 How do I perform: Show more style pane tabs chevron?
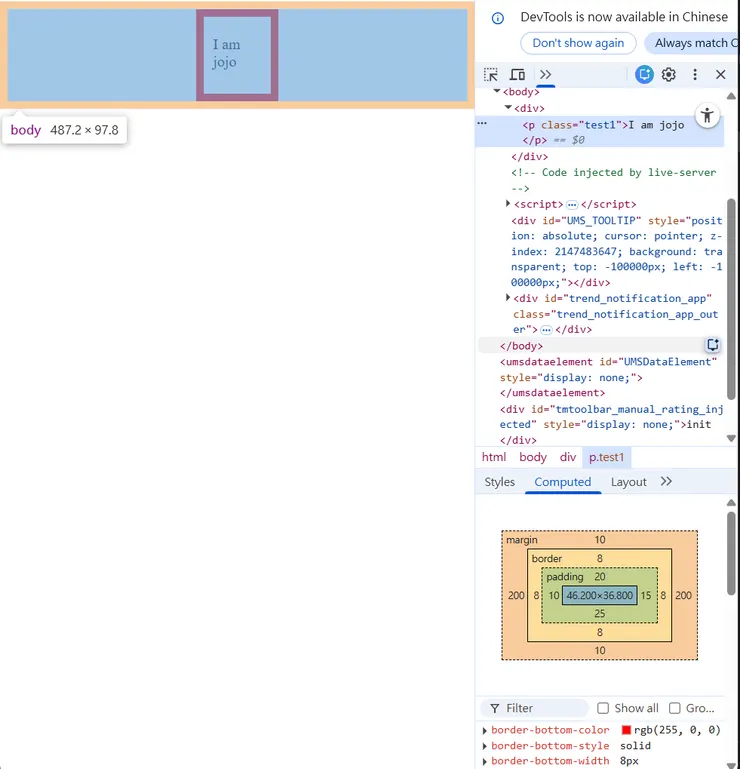[666, 481]
